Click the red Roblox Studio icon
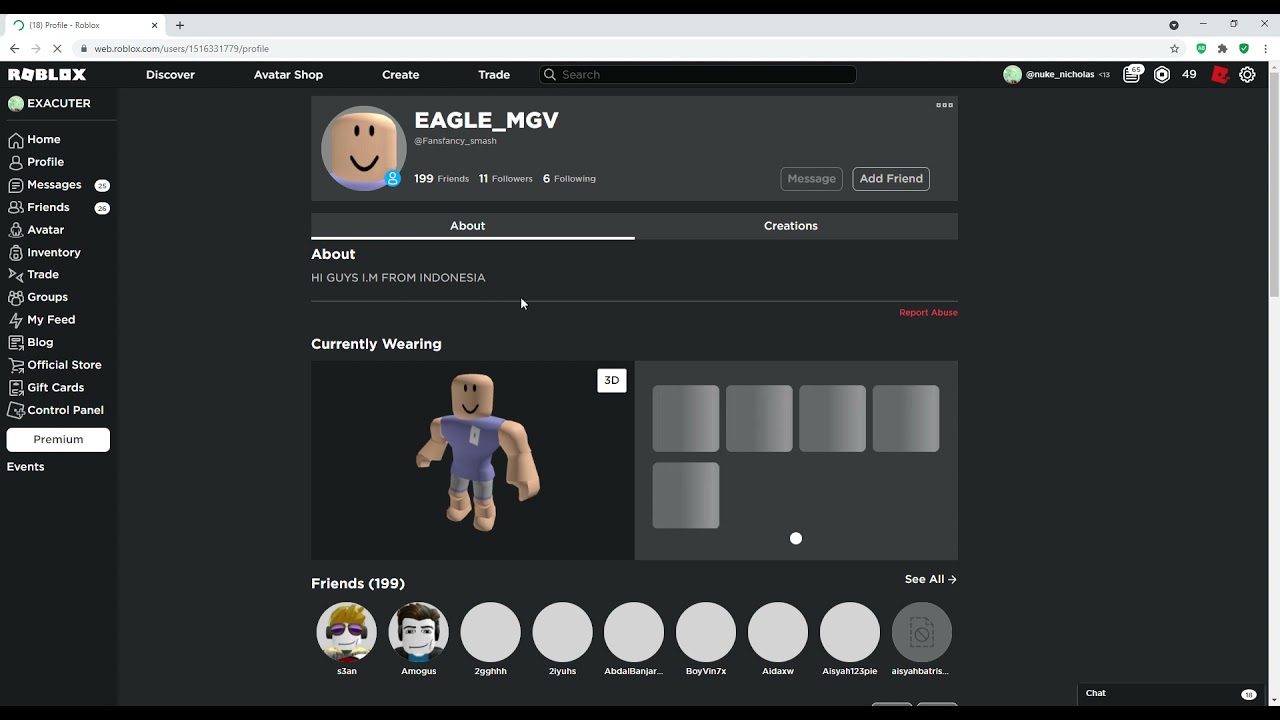 (x=1220, y=75)
